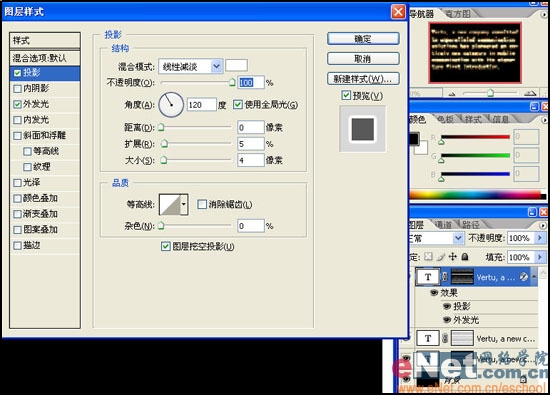Click the angle dial for light direction
This screenshot has height=395, width=550.
pos(171,105)
